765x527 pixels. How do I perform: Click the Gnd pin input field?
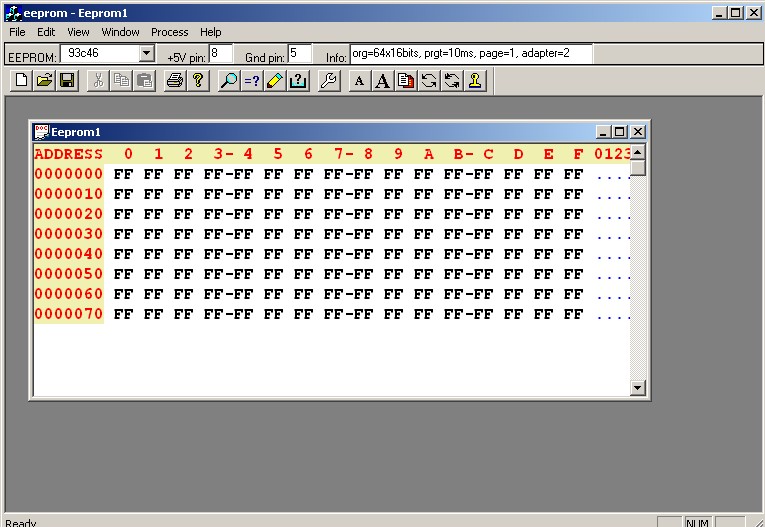299,53
